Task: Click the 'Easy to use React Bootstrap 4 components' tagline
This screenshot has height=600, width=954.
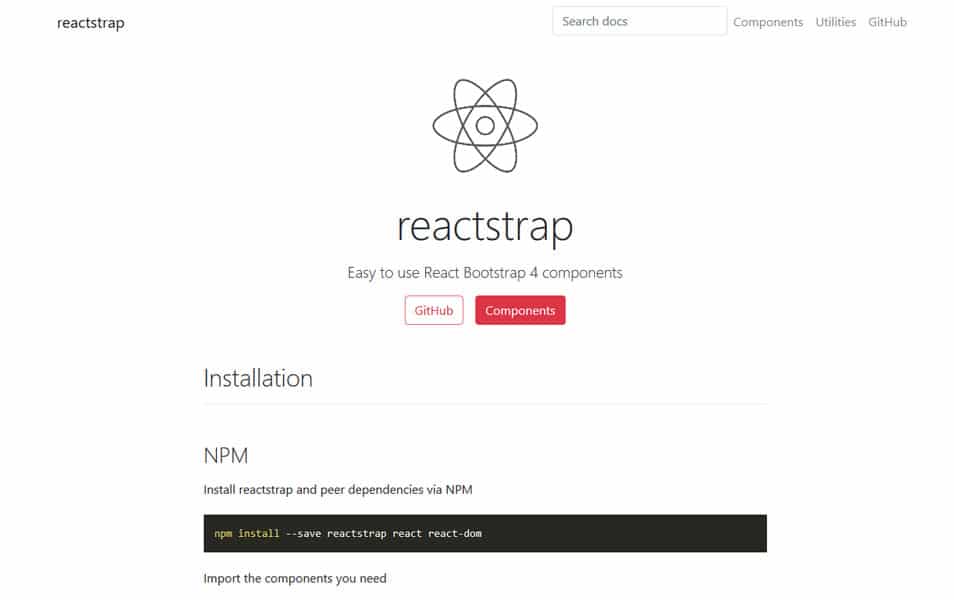Action: [x=486, y=271]
